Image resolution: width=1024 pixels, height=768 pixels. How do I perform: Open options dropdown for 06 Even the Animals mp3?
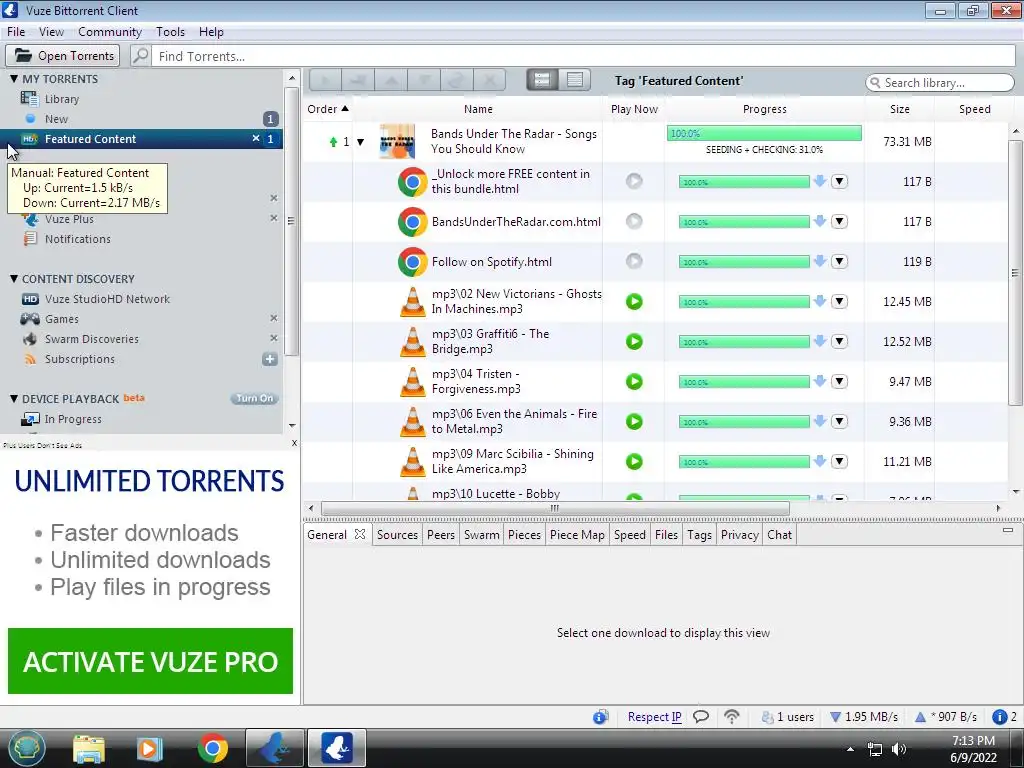[x=839, y=422]
